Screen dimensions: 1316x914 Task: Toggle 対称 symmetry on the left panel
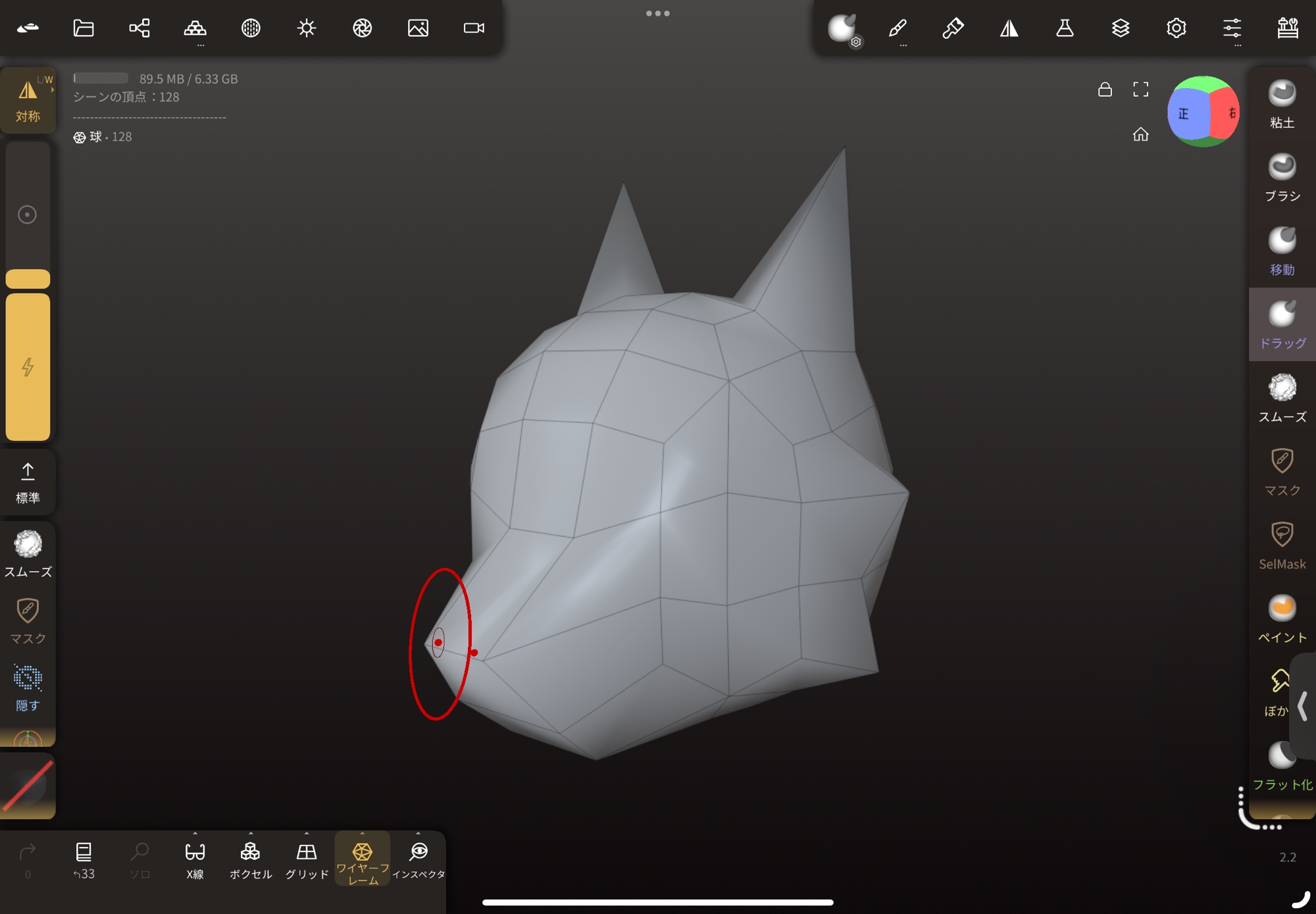tap(28, 100)
